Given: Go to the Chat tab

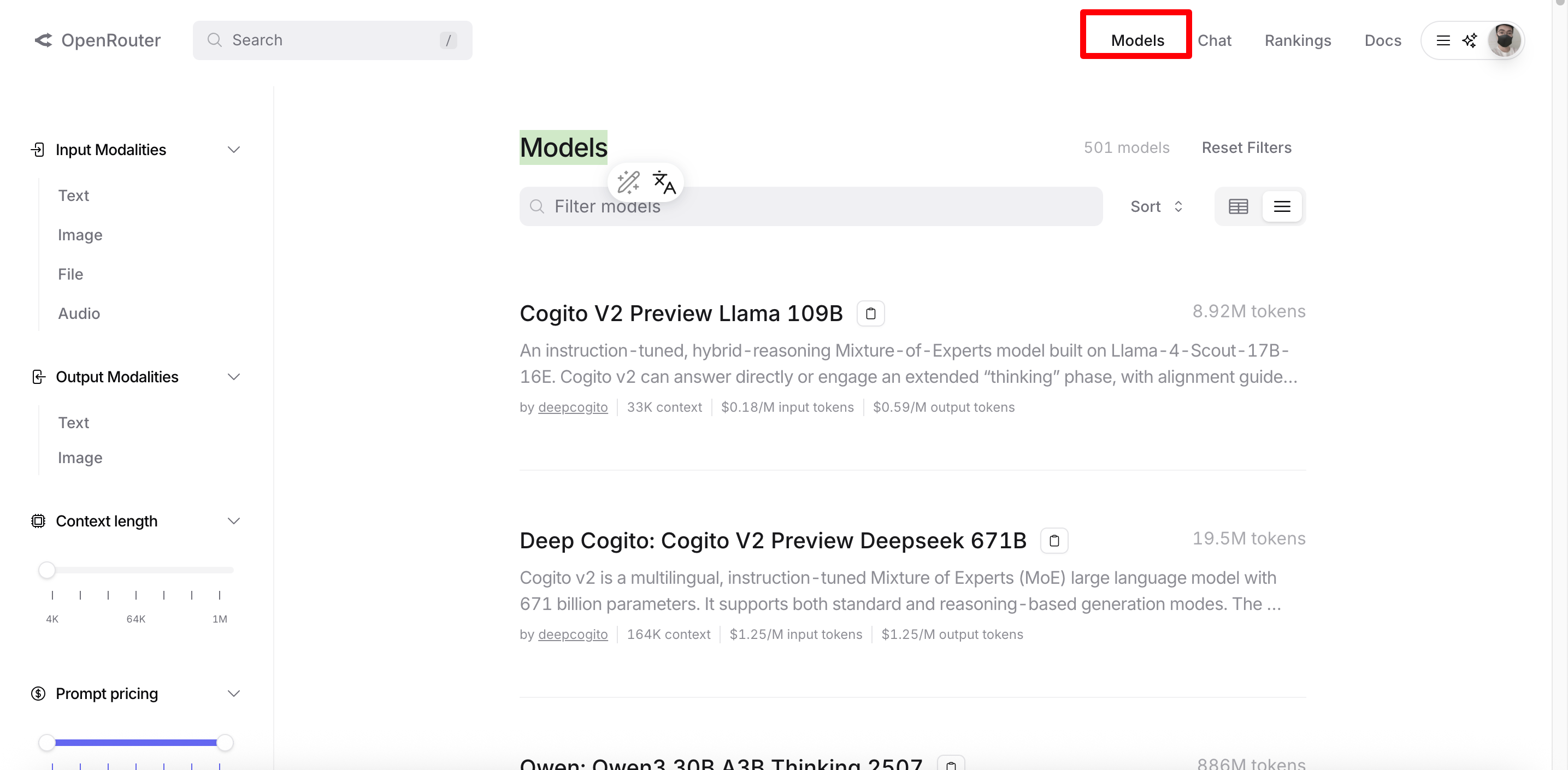Looking at the screenshot, I should click(1214, 41).
